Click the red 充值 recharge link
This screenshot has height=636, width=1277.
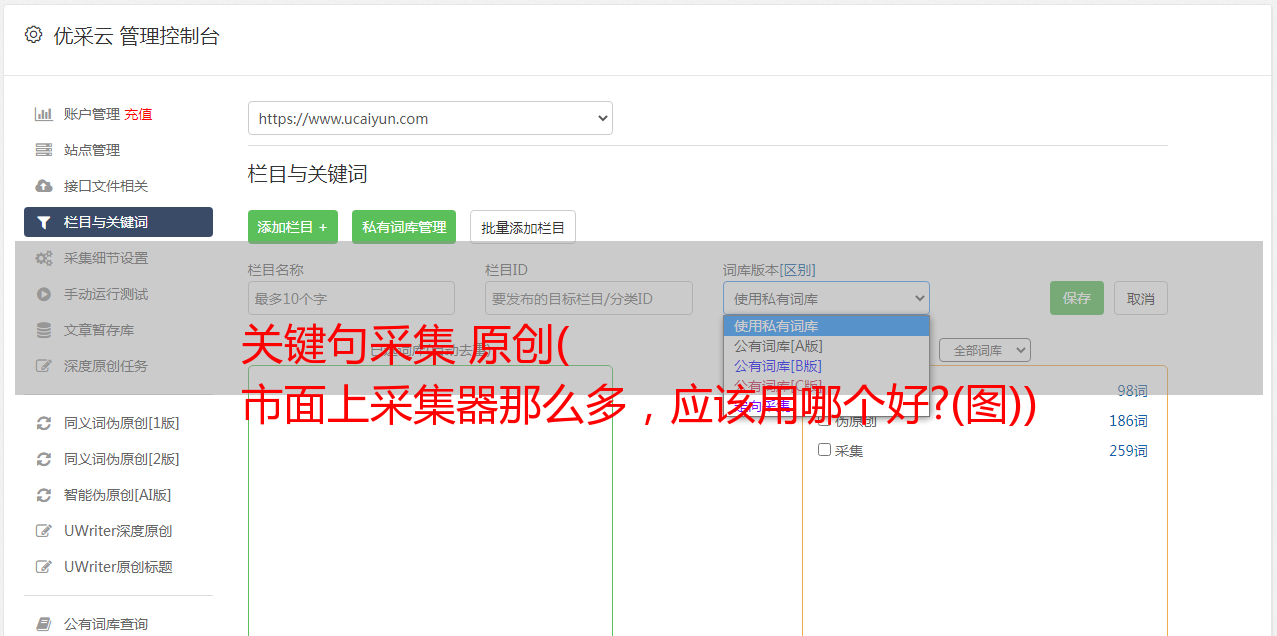tap(138, 114)
